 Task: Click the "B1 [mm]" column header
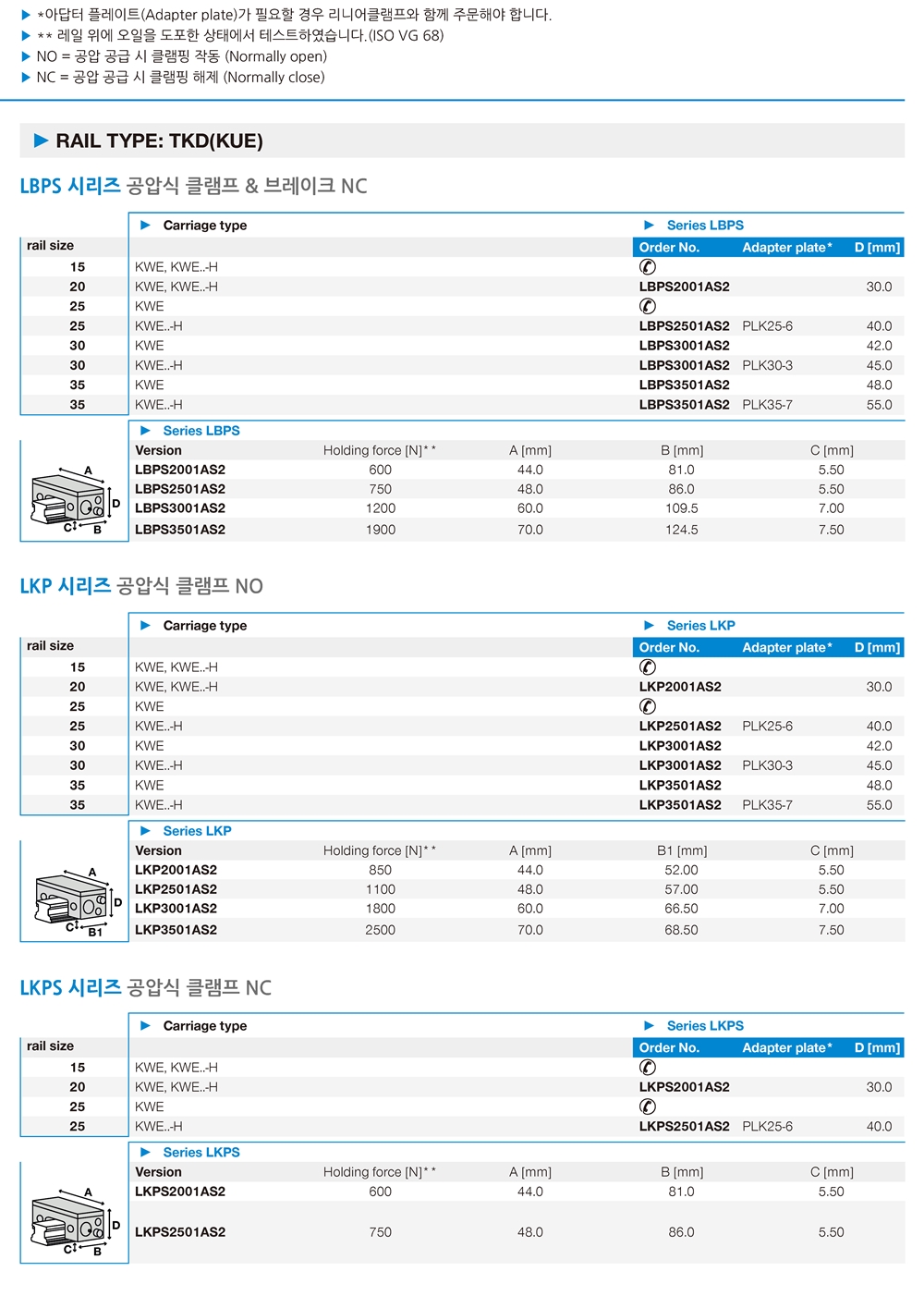[x=682, y=850]
